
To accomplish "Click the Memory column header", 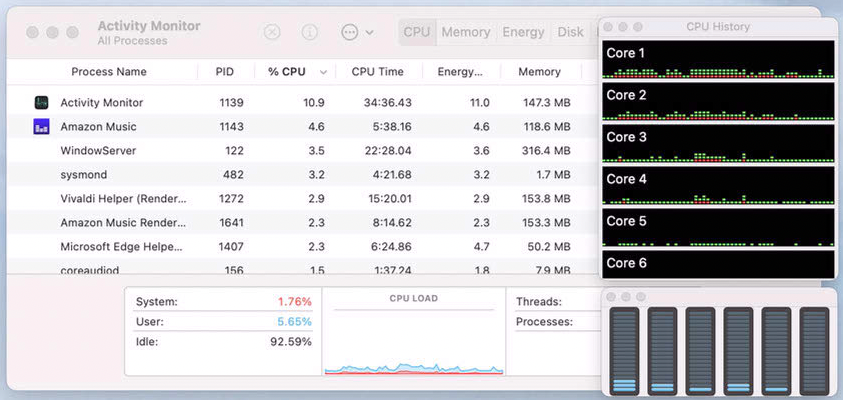I will pos(539,72).
